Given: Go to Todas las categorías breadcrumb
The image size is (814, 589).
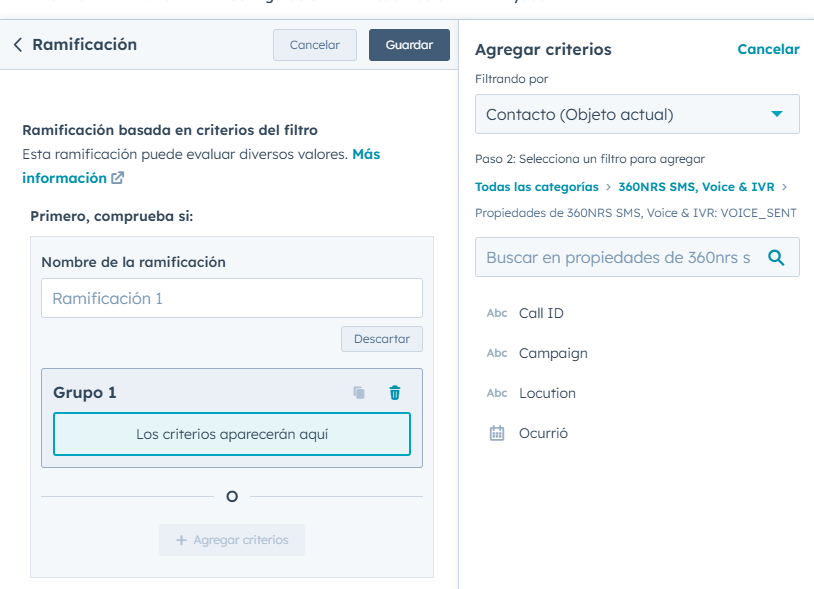Looking at the screenshot, I should click(536, 187).
